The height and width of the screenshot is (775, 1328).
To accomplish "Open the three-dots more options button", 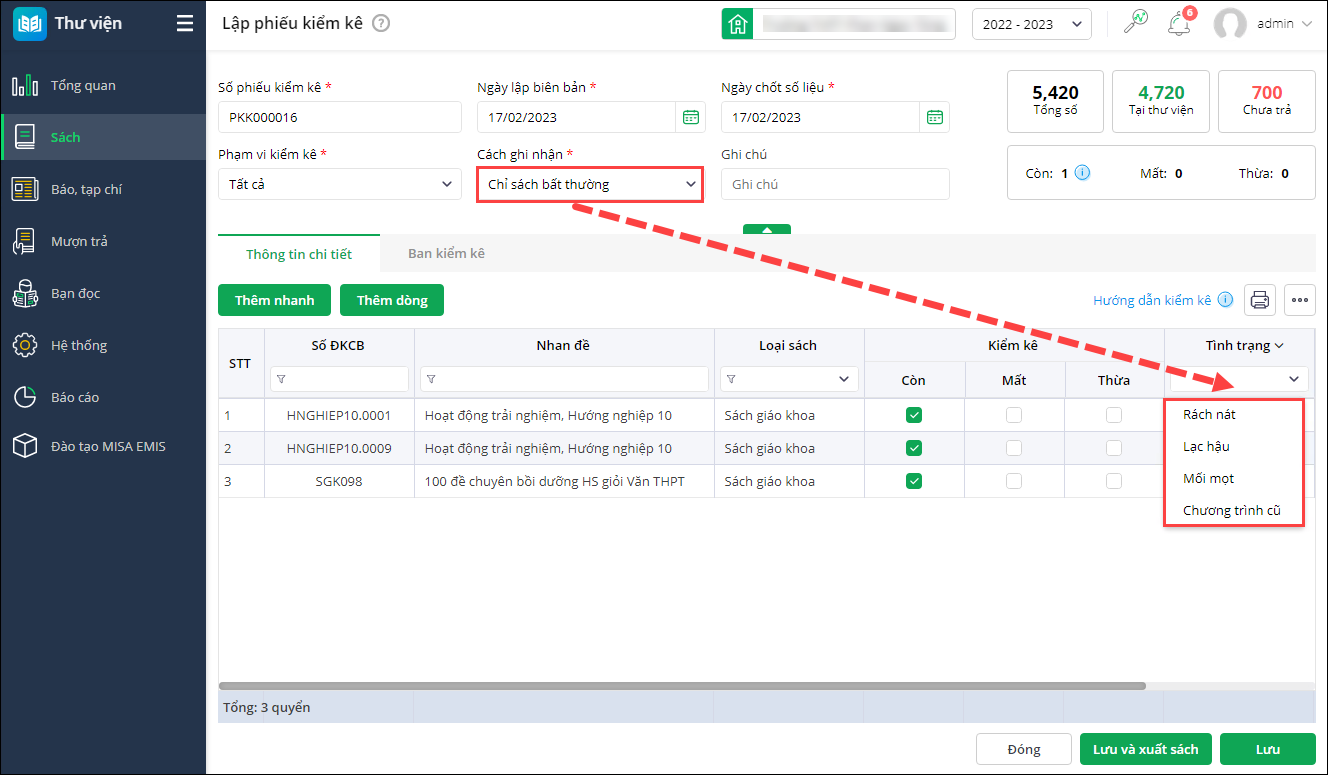I will click(1300, 299).
